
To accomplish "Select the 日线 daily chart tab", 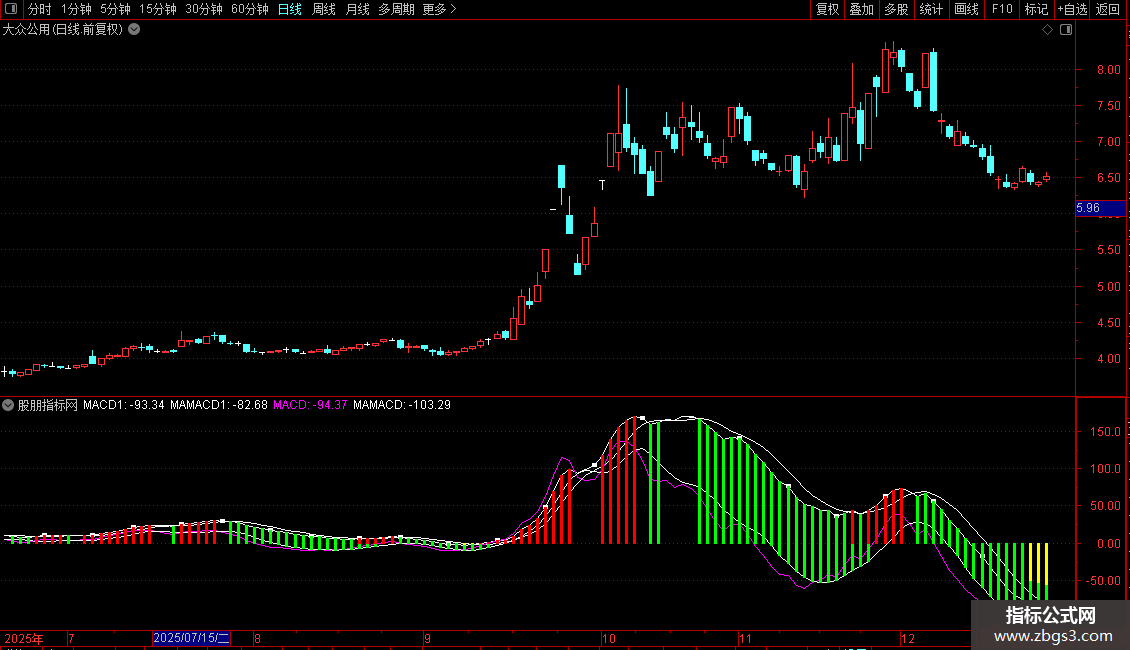I will coord(290,9).
